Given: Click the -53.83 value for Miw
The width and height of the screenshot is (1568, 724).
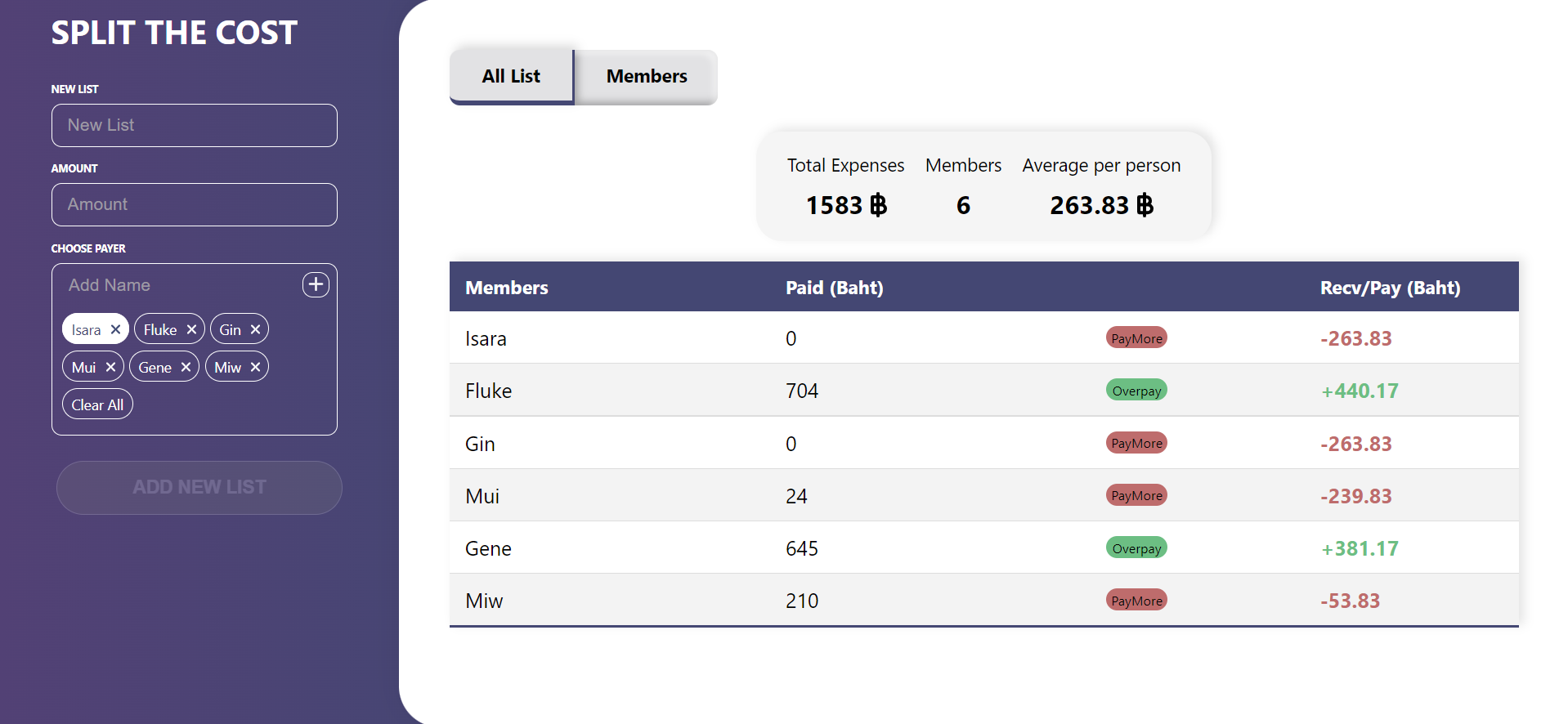Looking at the screenshot, I should pos(1351,601).
